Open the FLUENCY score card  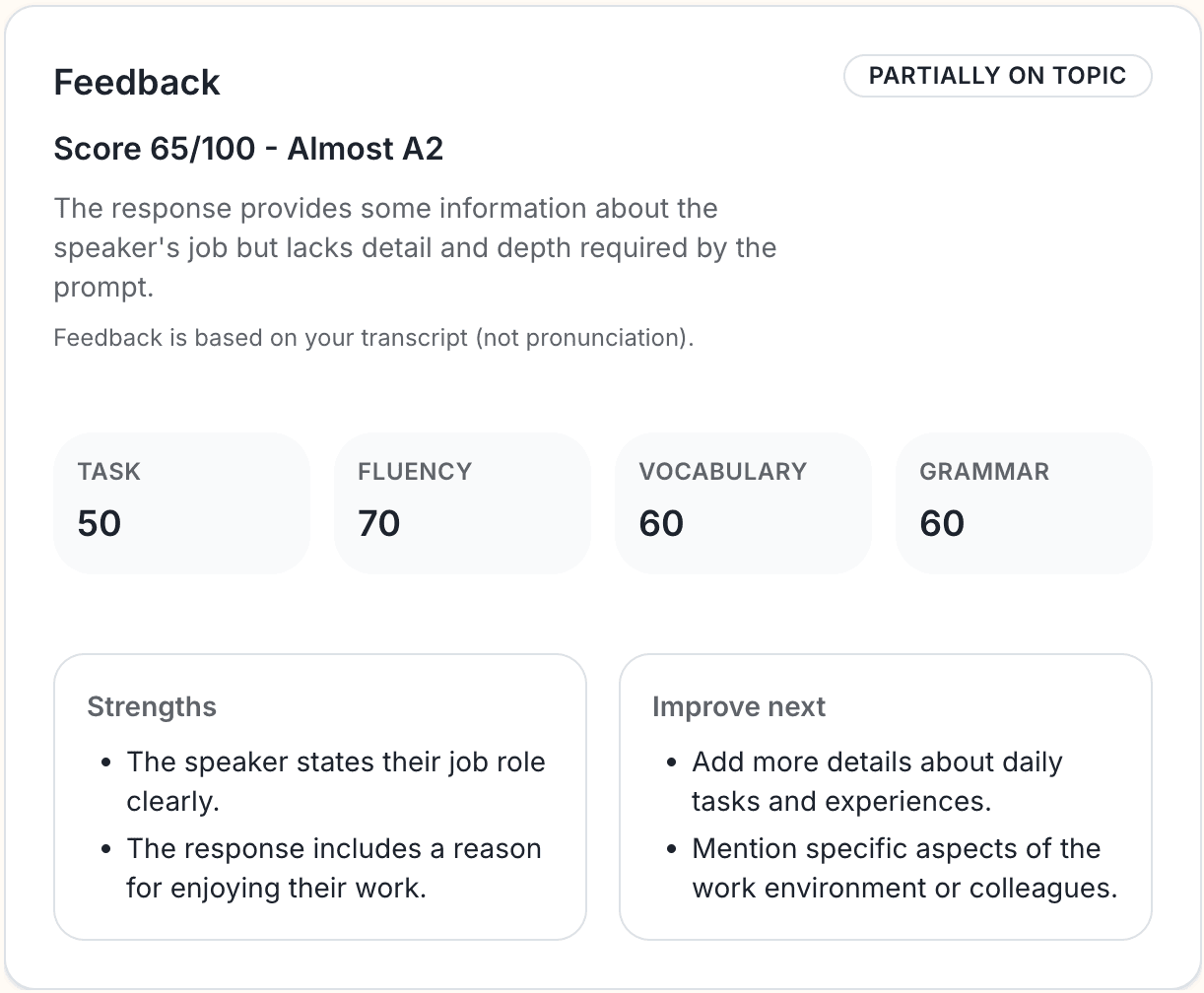pyautogui.click(x=462, y=502)
